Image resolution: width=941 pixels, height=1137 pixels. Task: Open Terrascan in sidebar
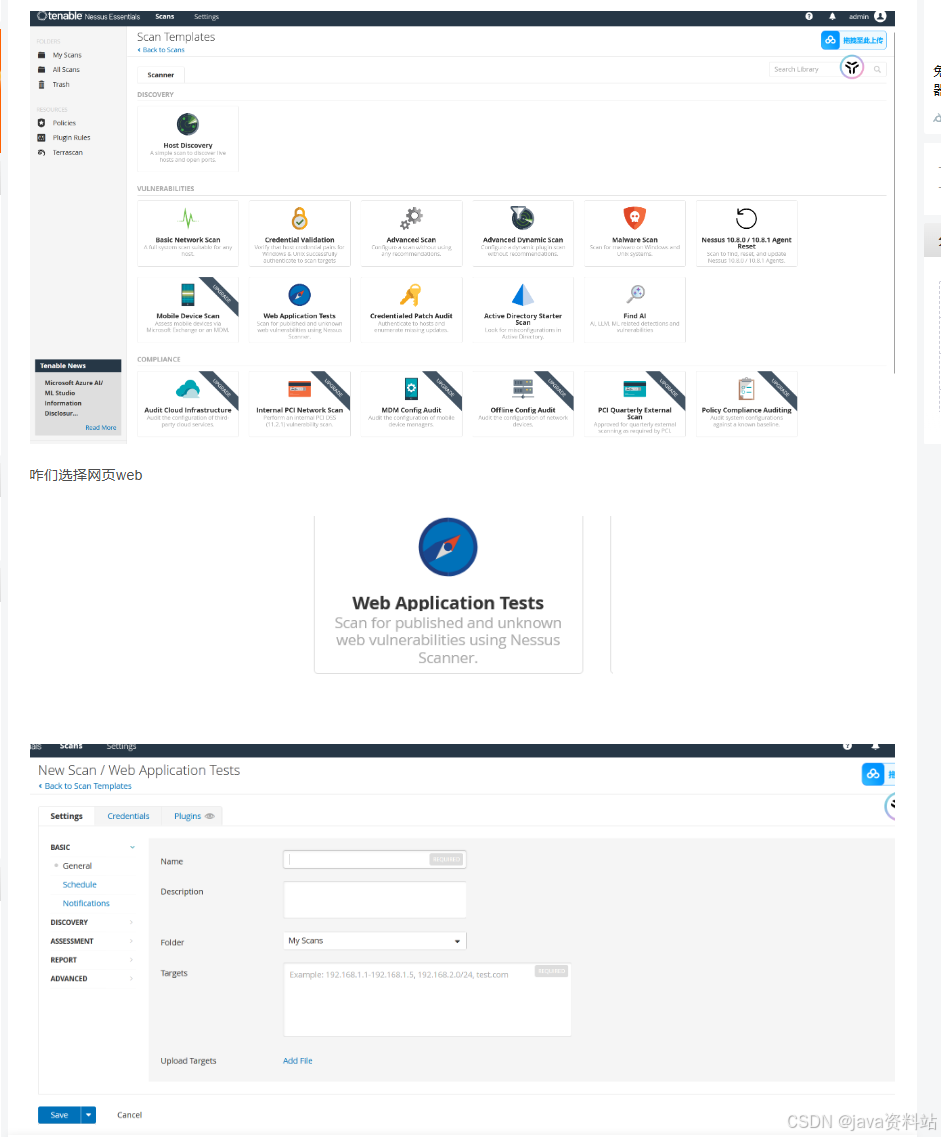click(67, 153)
